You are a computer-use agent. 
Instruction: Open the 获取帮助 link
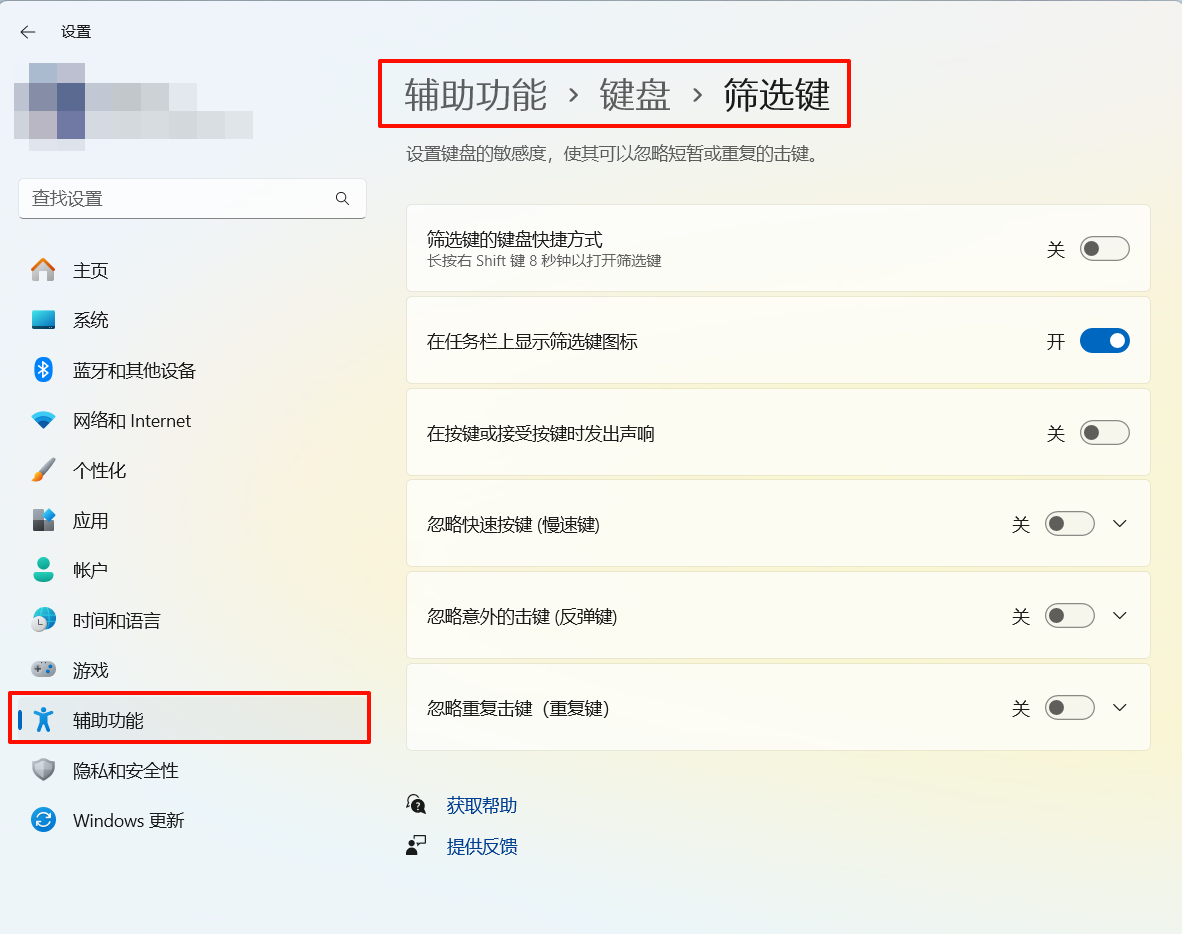point(482,805)
